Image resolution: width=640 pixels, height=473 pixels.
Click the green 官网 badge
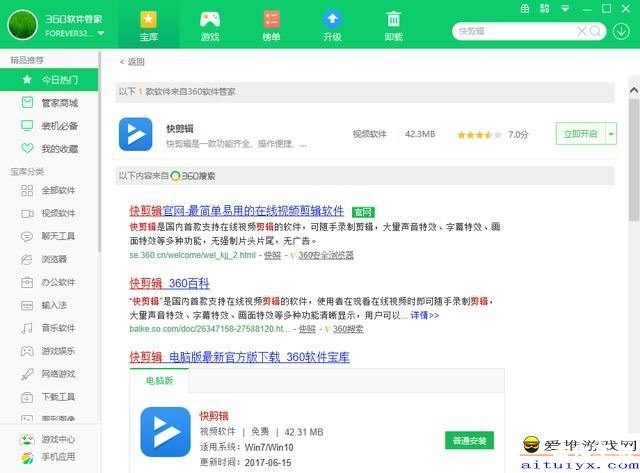click(363, 212)
